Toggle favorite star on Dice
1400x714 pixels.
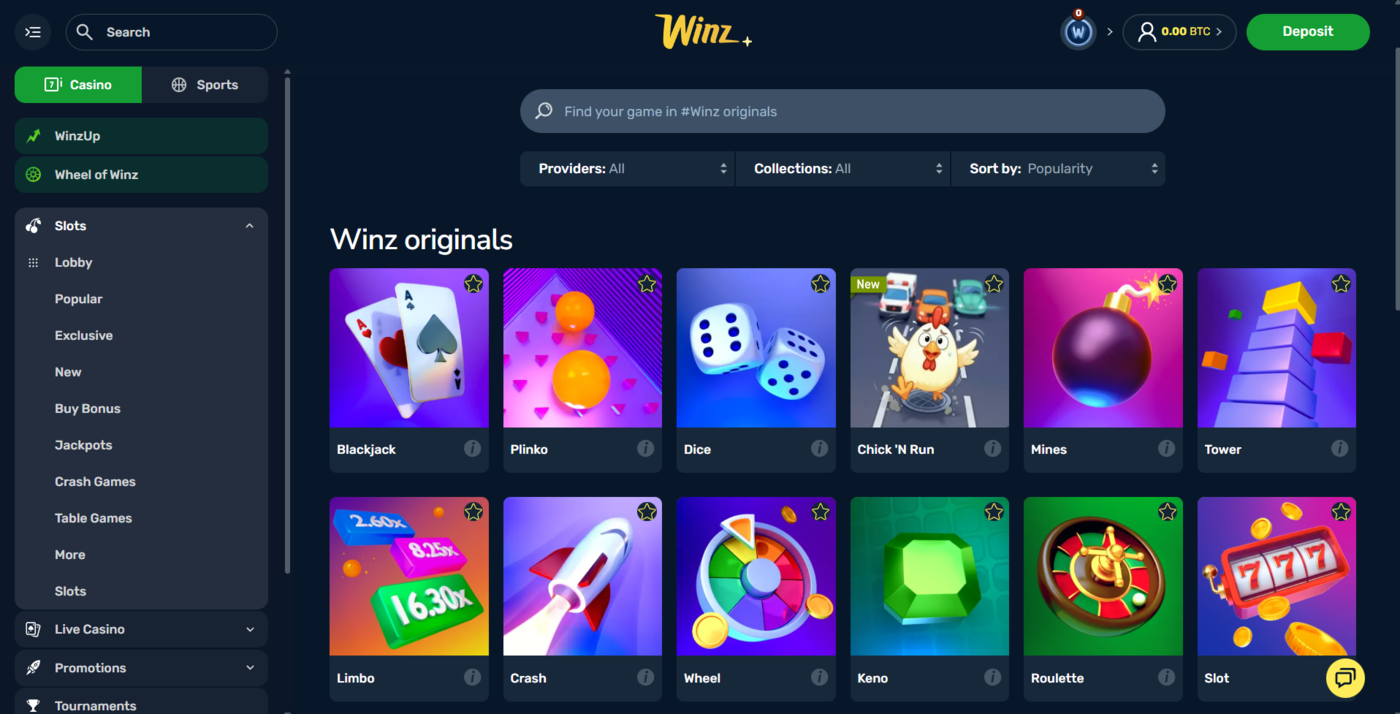tap(820, 284)
